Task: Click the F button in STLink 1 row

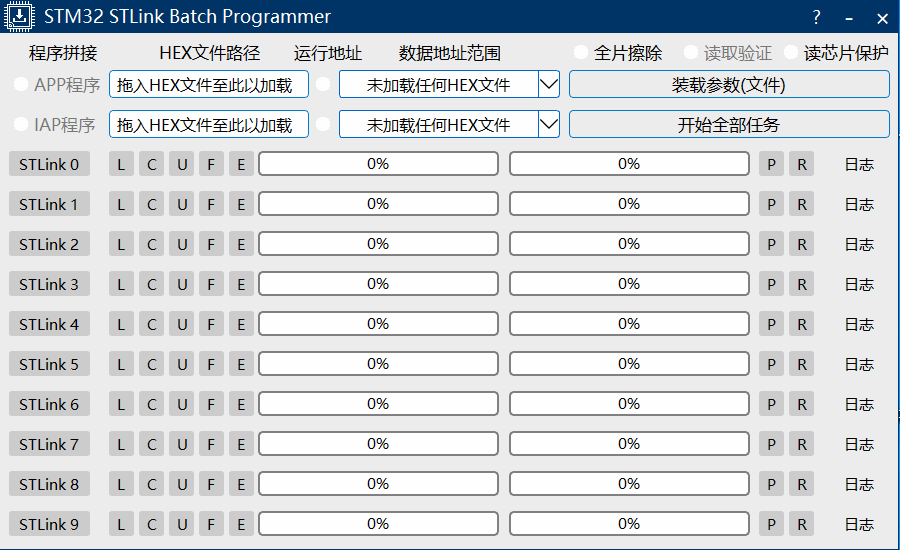Action: click(x=211, y=204)
